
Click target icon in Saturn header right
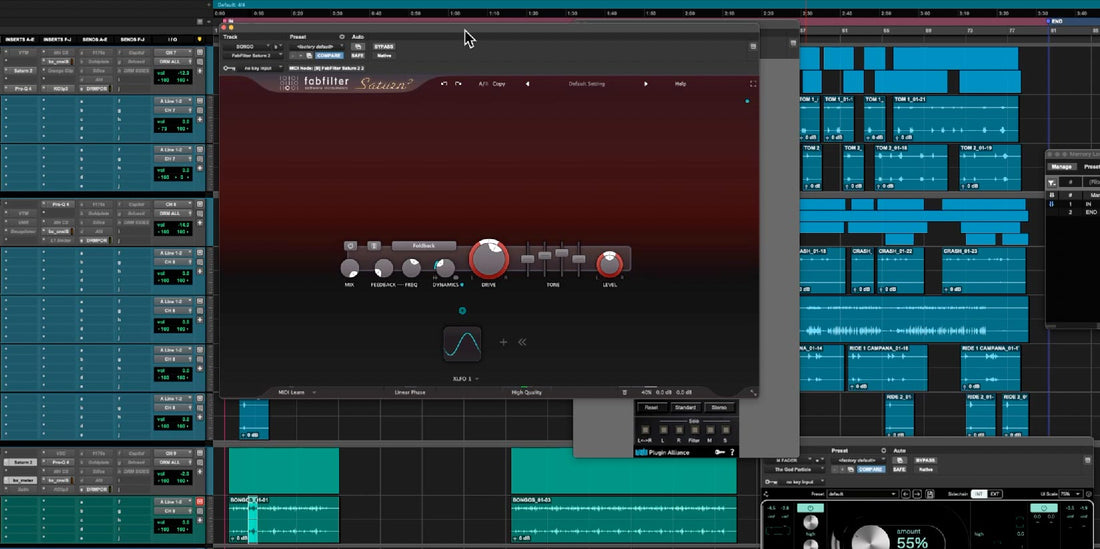click(x=753, y=46)
